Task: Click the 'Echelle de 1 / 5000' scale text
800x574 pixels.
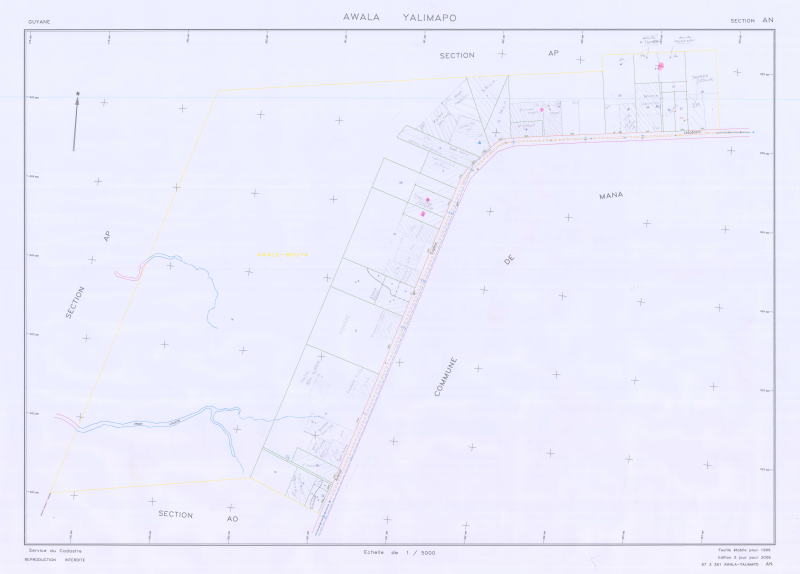Action: (x=399, y=553)
